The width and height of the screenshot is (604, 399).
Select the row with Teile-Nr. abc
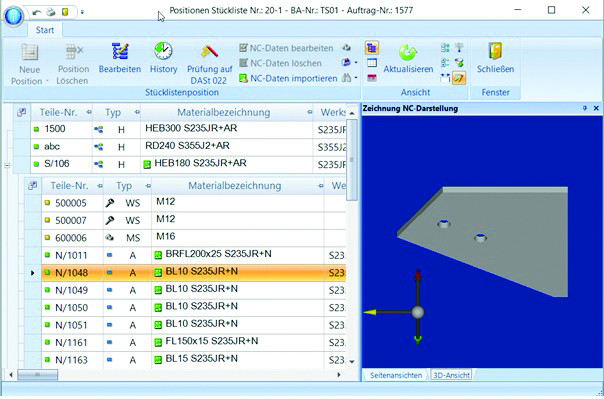pos(180,147)
